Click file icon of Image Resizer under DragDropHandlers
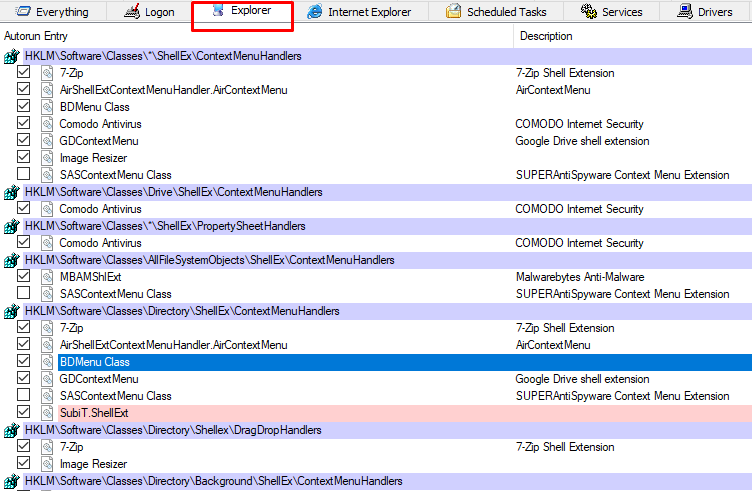Viewport: 752px width, 491px height. (x=47, y=464)
